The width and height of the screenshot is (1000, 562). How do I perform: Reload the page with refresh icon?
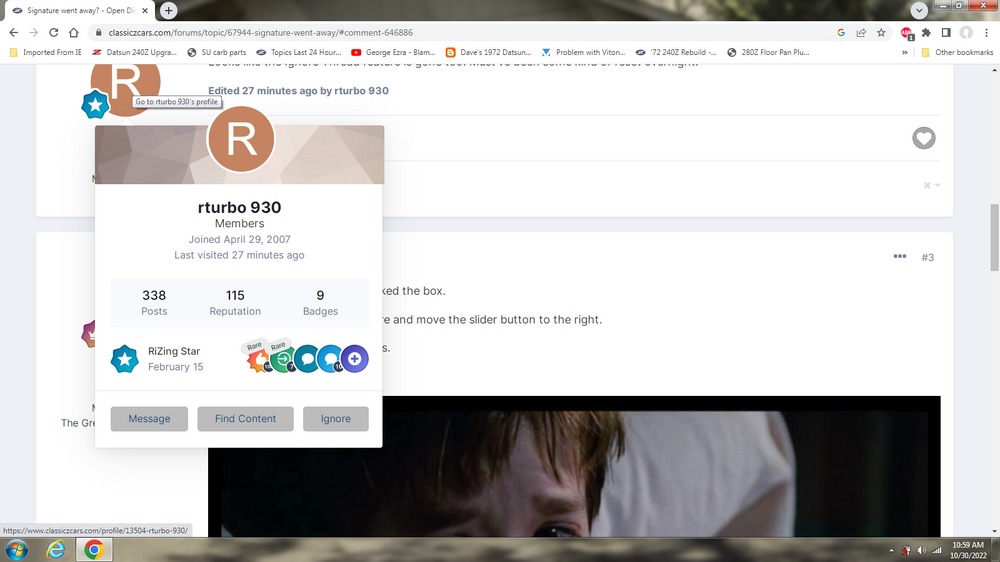pos(54,33)
